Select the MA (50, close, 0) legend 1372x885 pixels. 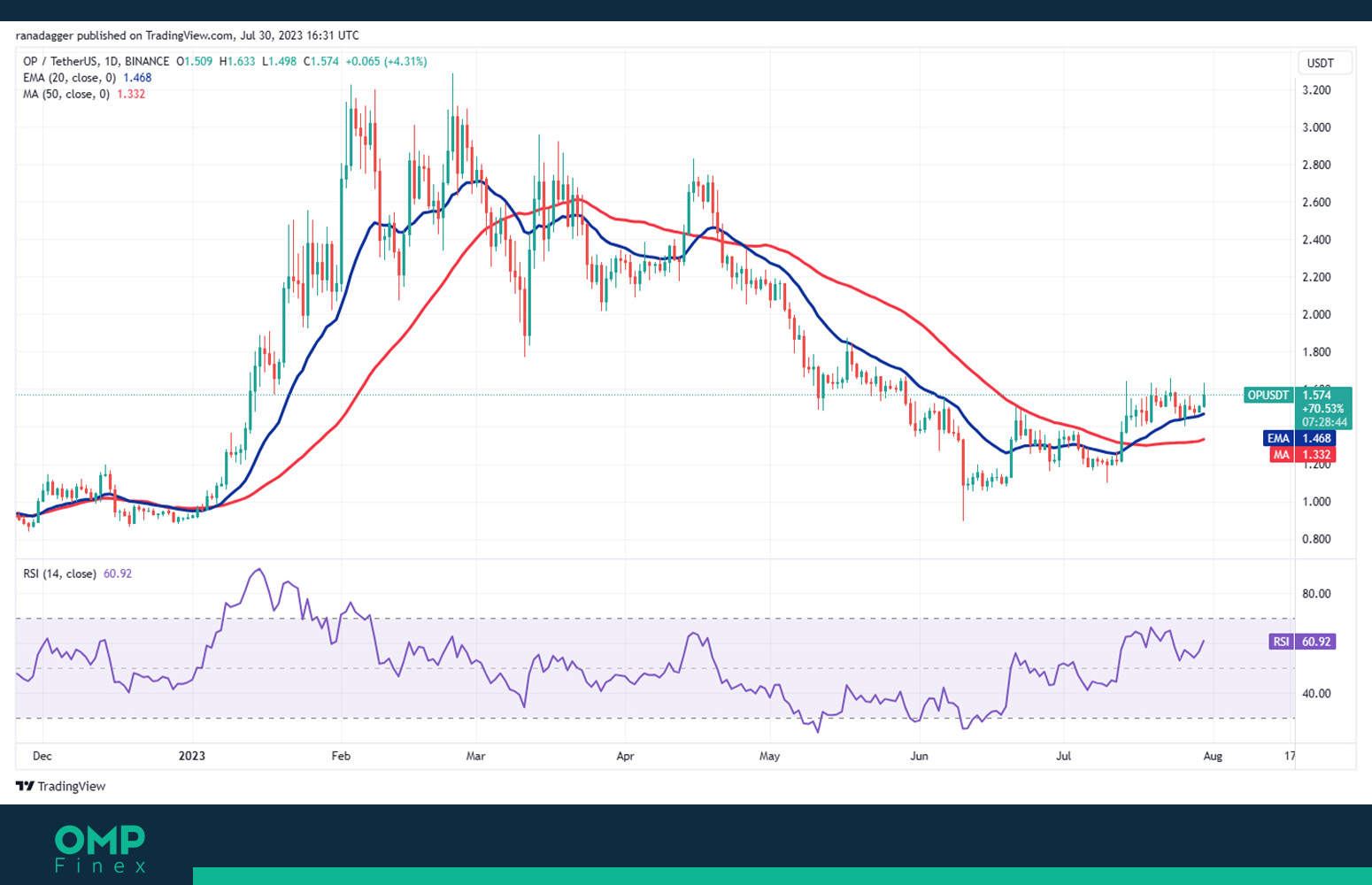click(84, 94)
